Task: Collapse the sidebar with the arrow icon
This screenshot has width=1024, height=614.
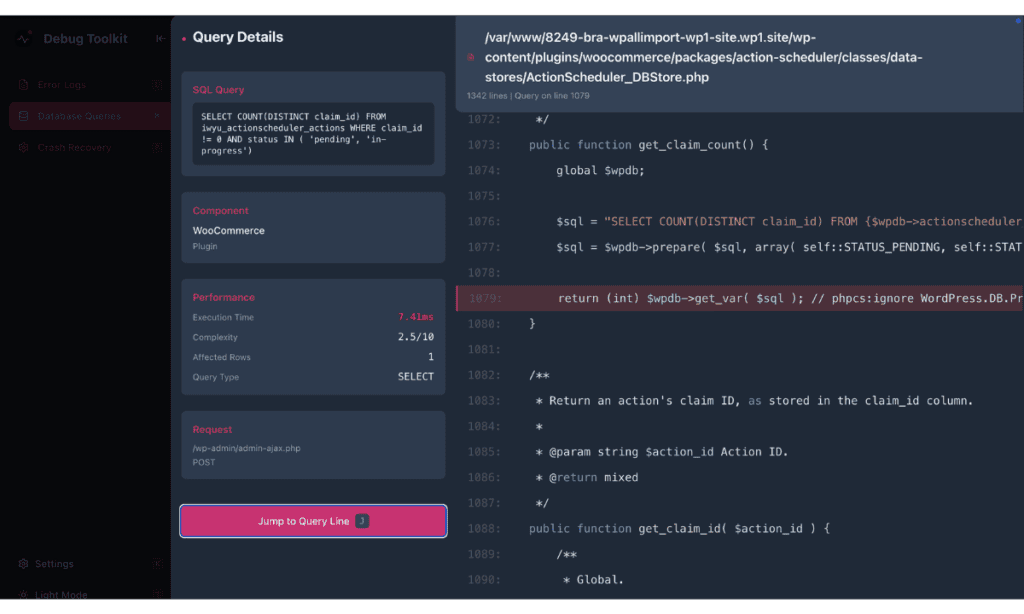Action: pos(160,39)
